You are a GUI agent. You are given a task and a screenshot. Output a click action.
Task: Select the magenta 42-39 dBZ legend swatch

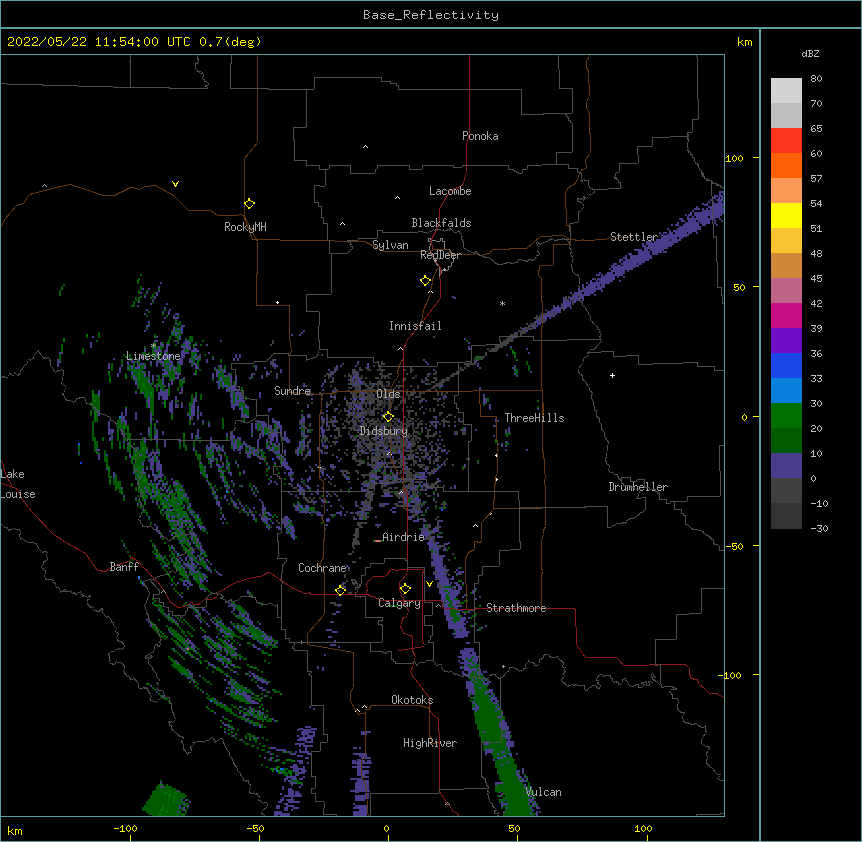pos(786,315)
